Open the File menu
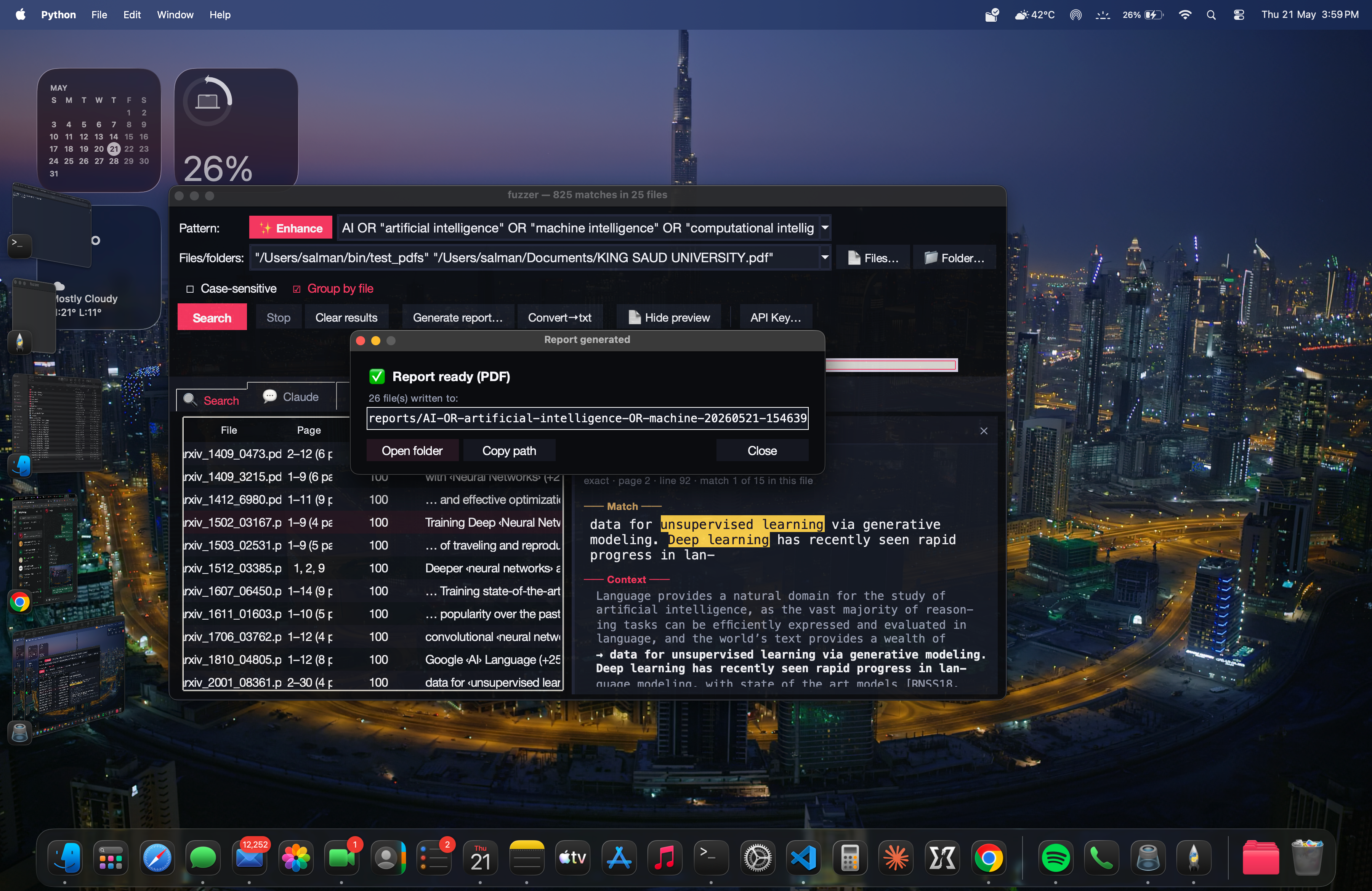 [x=99, y=14]
